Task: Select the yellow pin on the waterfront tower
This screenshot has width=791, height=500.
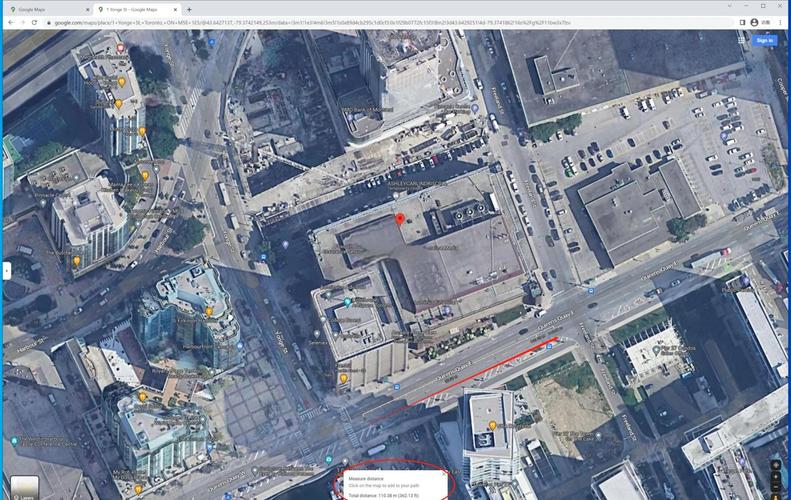Action: point(492,426)
